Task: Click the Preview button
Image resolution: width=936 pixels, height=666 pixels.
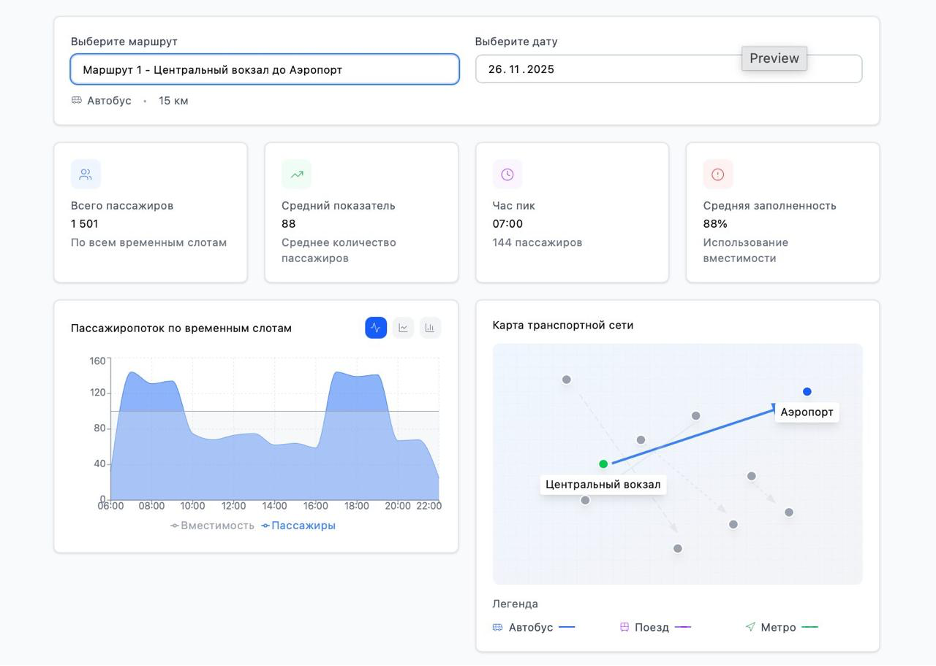Action: tap(774, 58)
